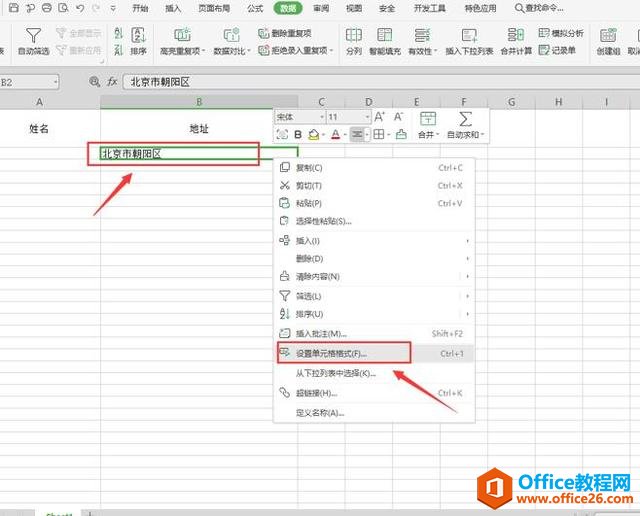Click the 查找命令 search box
The height and width of the screenshot is (516, 640).
[x=540, y=8]
